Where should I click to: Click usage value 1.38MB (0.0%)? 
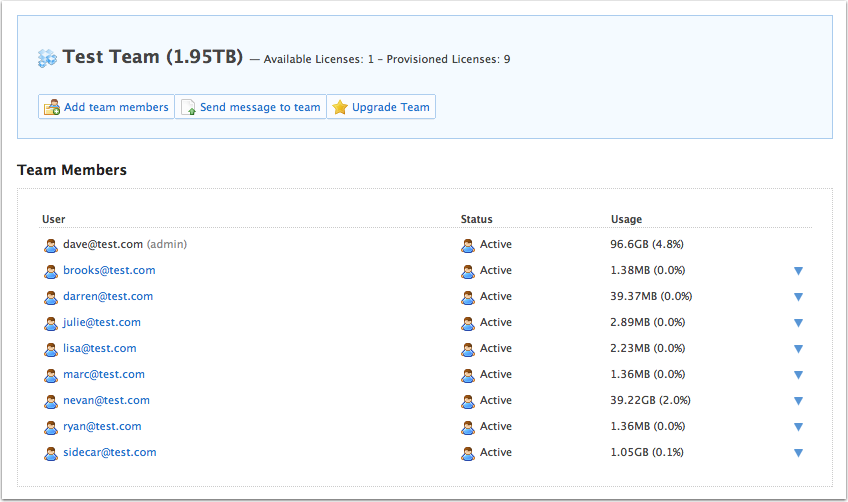pos(648,270)
